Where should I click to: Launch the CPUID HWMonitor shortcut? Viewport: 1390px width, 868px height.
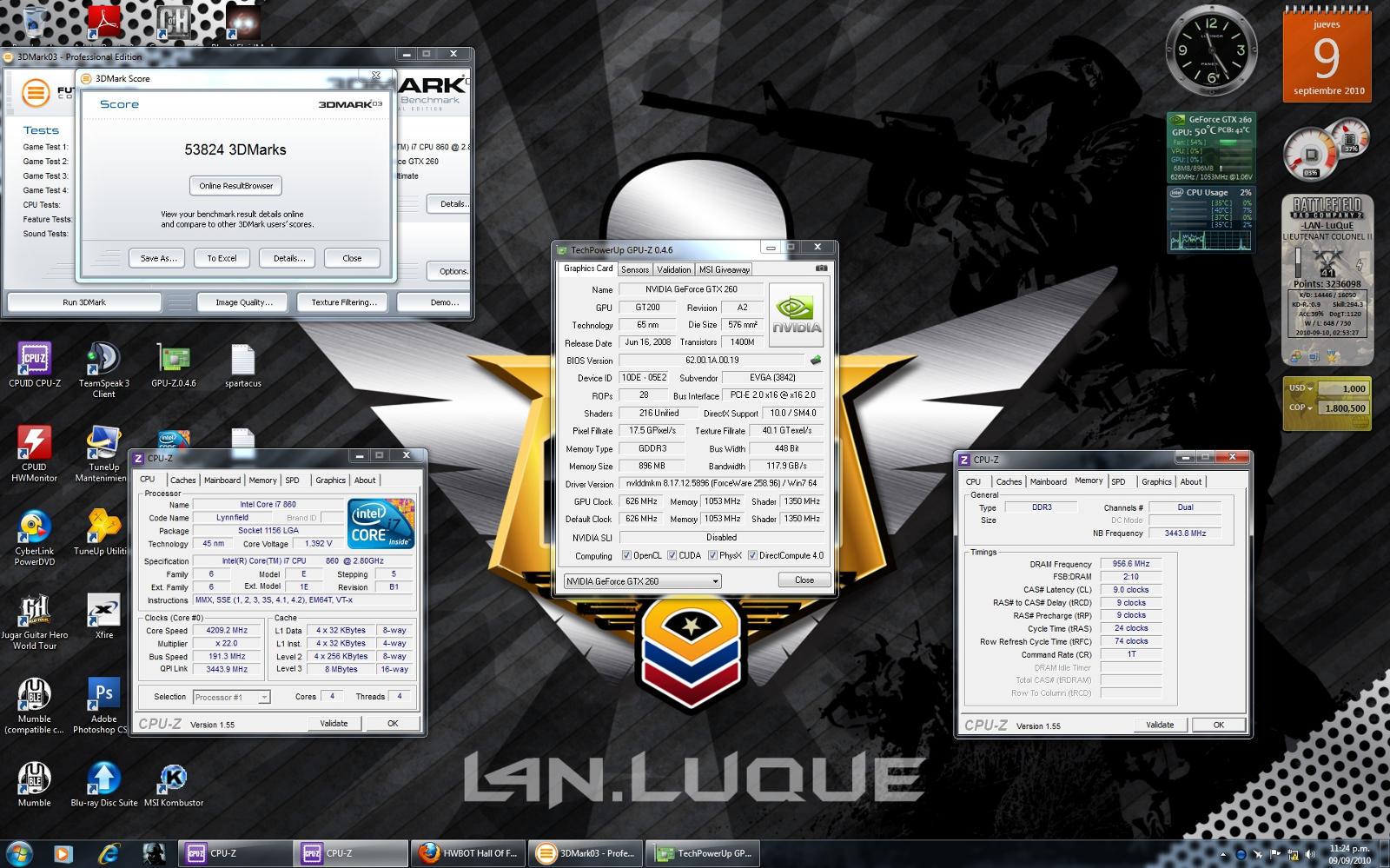pyautogui.click(x=35, y=454)
